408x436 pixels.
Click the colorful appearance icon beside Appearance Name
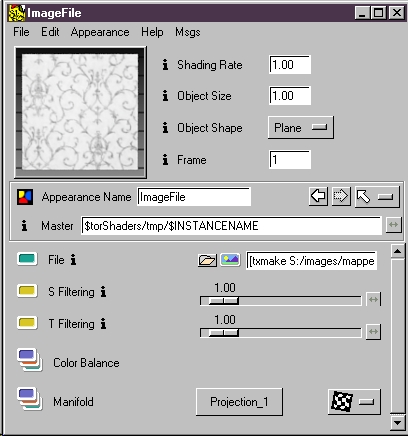25,197
